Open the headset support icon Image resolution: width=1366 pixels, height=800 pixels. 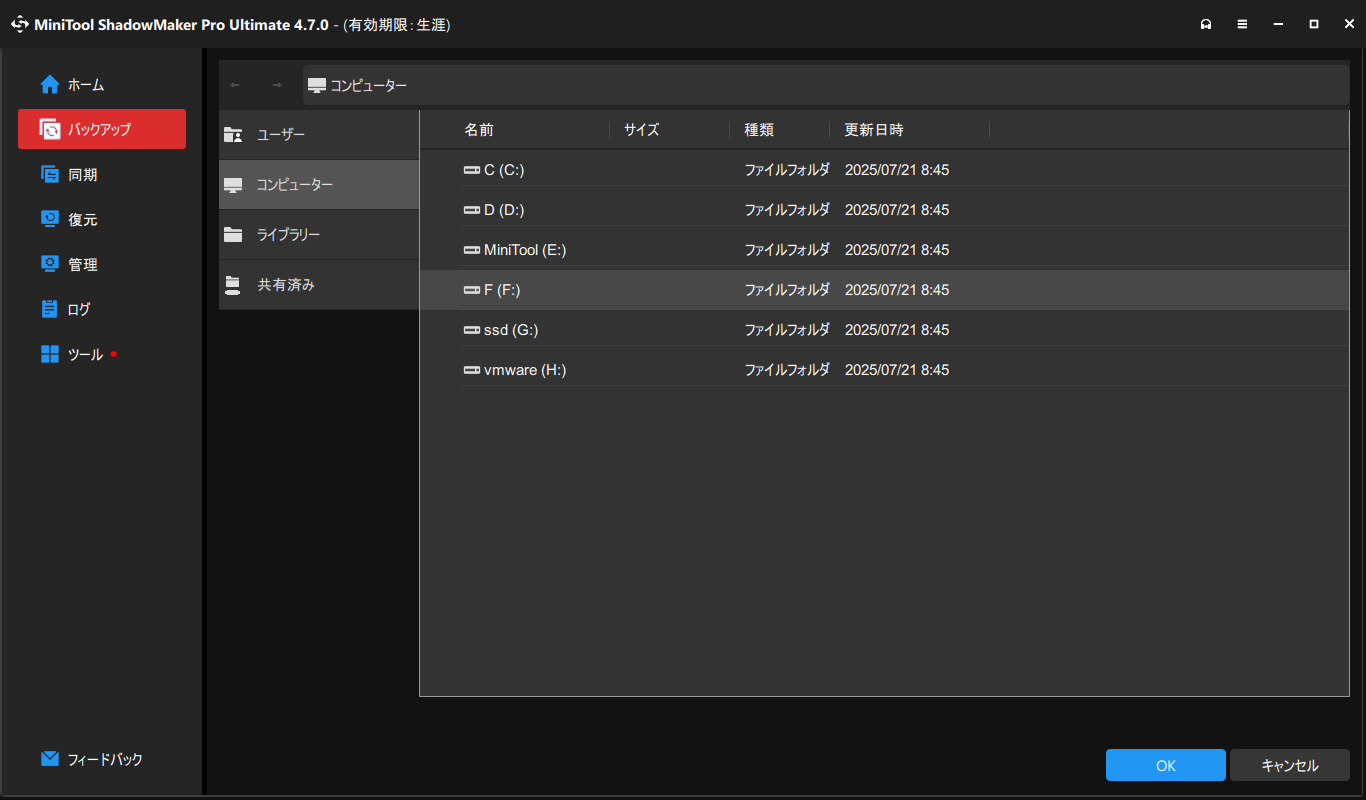pyautogui.click(x=1207, y=24)
